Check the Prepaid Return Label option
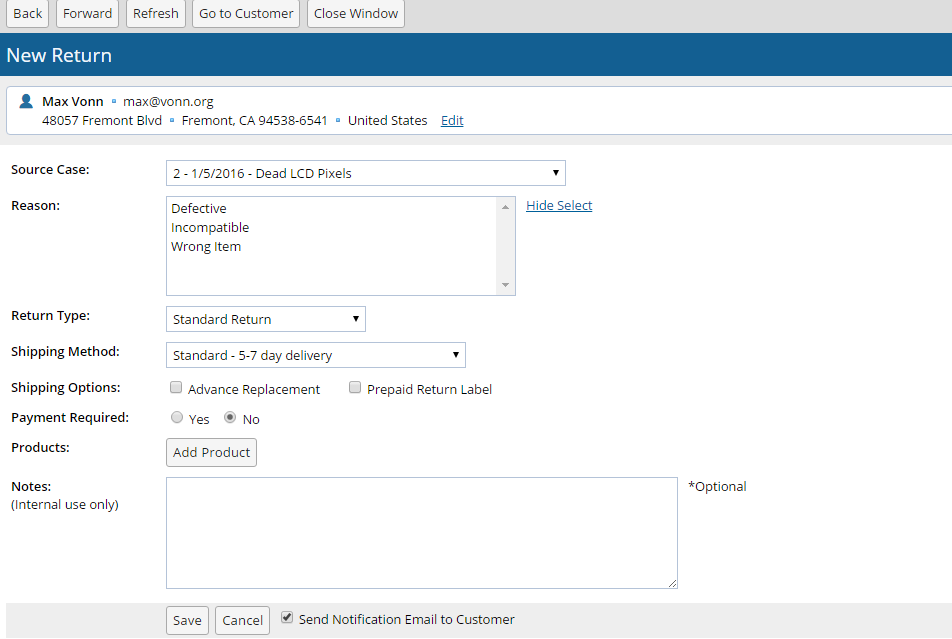 point(355,388)
